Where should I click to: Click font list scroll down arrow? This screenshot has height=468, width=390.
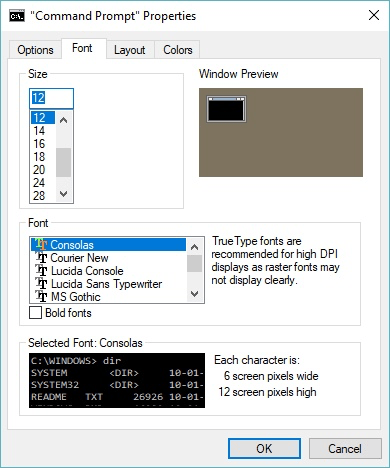pyautogui.click(x=195, y=294)
